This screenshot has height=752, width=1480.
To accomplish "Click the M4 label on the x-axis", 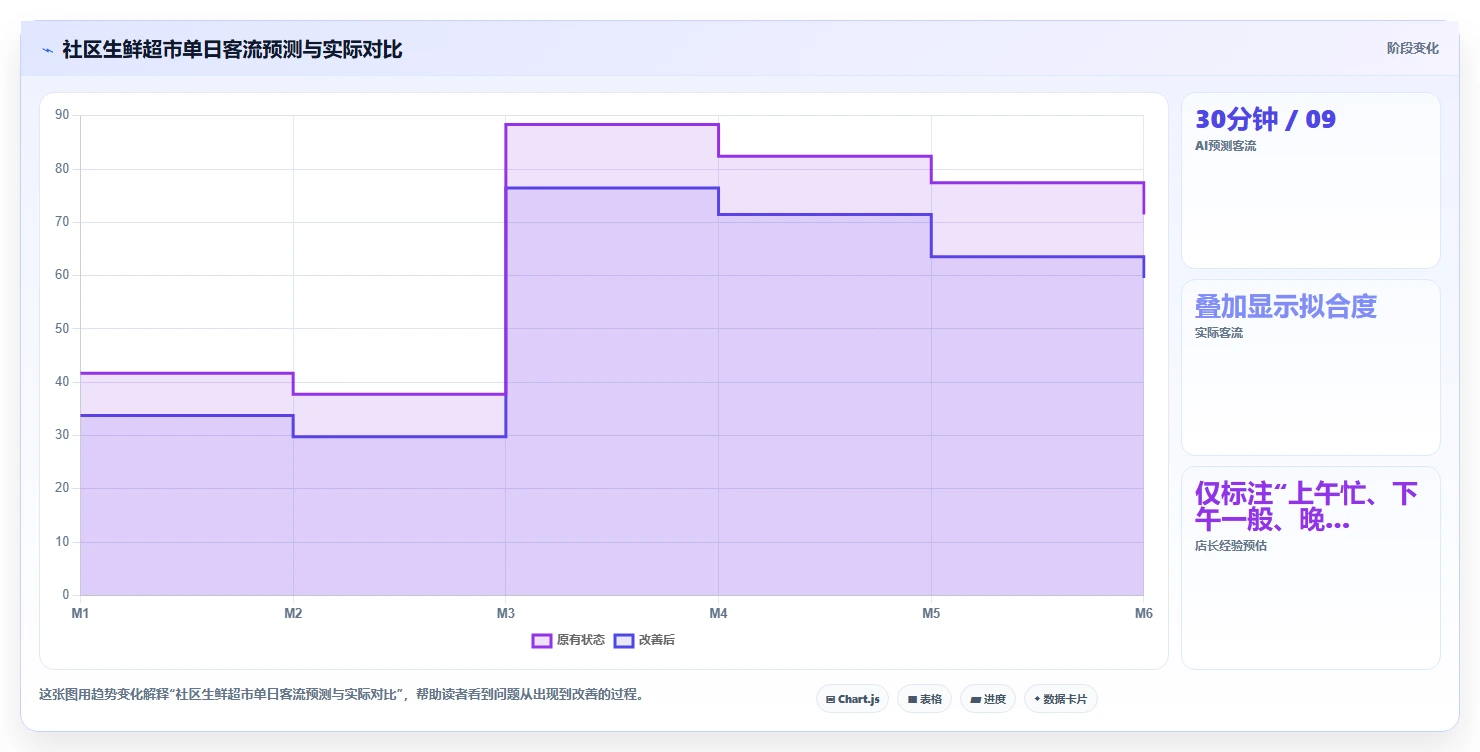I will pyautogui.click(x=718, y=613).
